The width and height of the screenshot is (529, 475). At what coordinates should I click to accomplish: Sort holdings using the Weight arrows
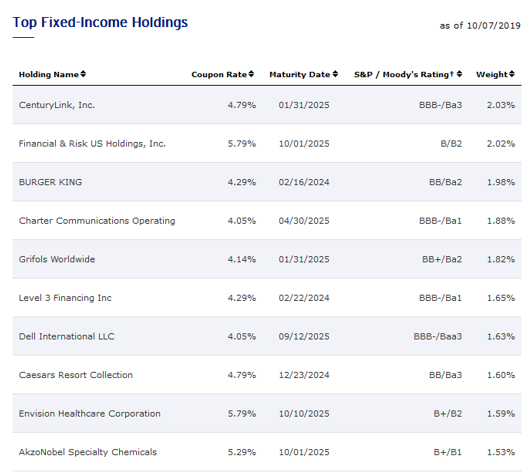click(512, 74)
